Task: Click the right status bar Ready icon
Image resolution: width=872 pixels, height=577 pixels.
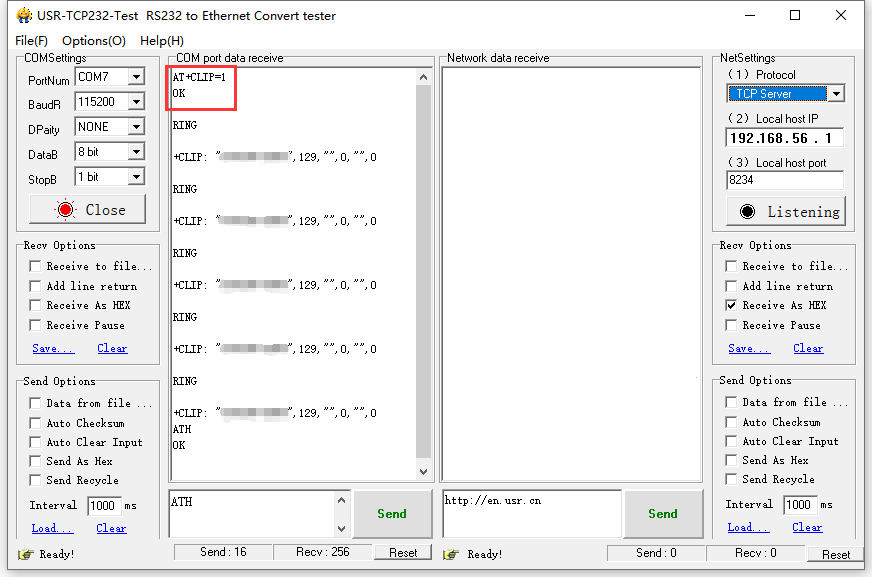Action: (x=452, y=554)
